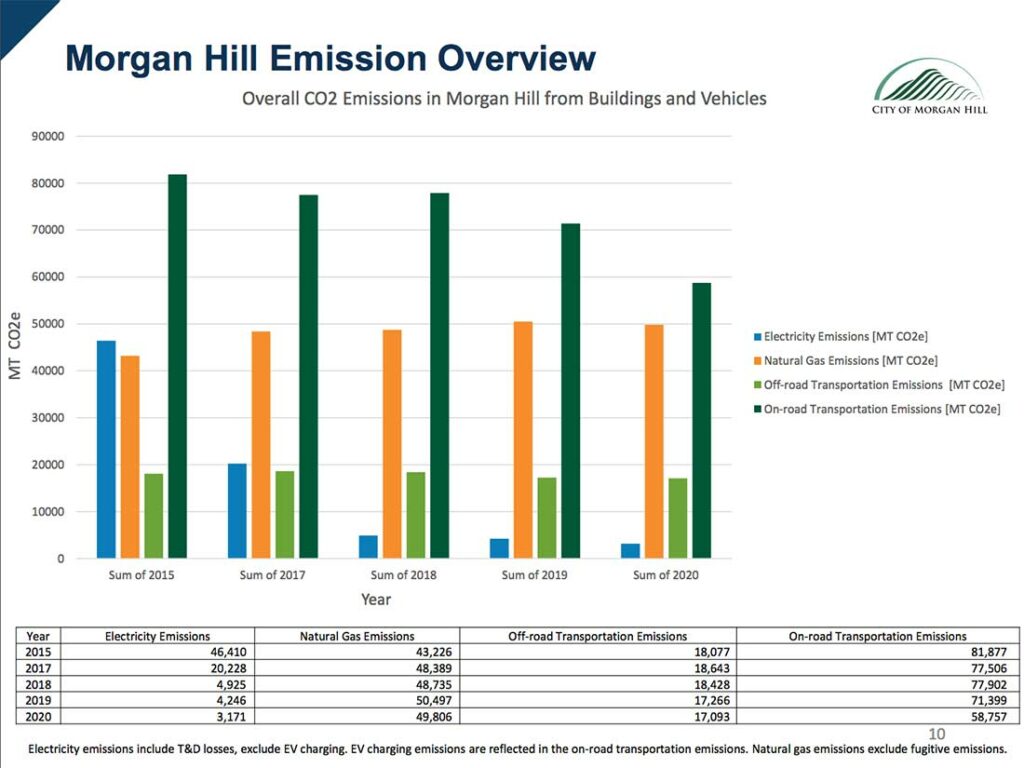Click the Morgan Hill Emission Overview title

coord(331,58)
